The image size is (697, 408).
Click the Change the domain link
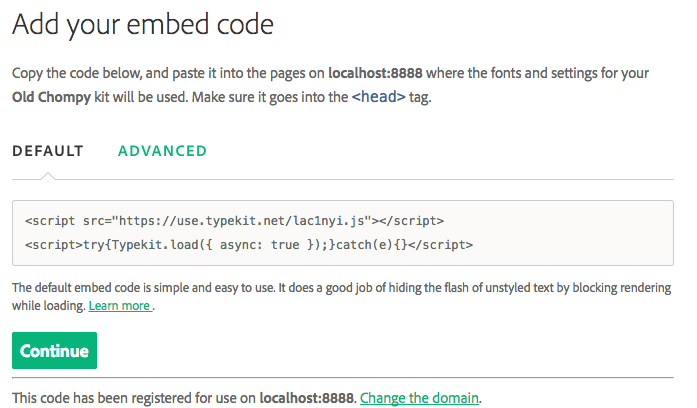(x=420, y=398)
